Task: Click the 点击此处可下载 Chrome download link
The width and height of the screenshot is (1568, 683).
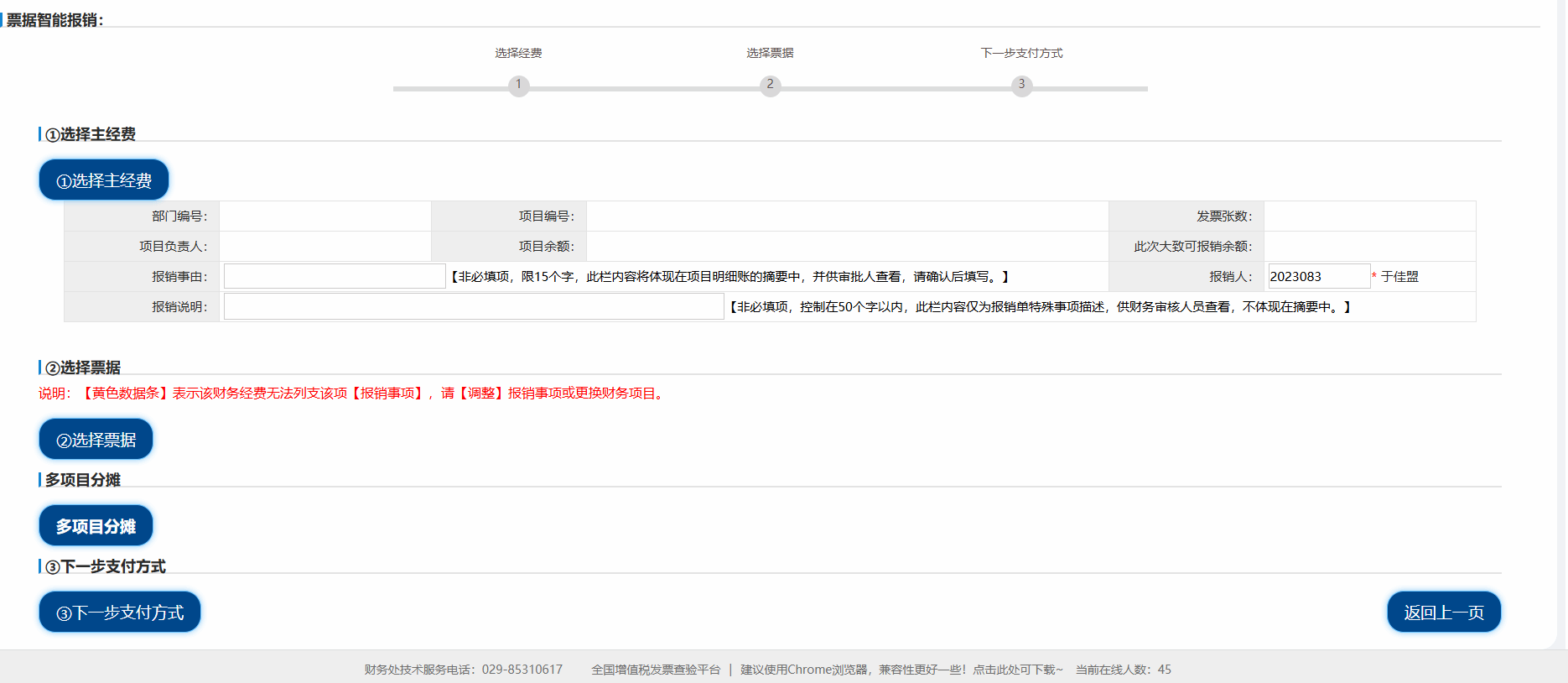Action: [x=1017, y=670]
